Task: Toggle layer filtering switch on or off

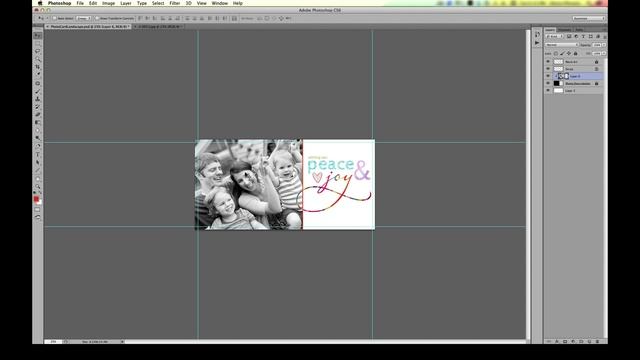Action: click(x=604, y=37)
